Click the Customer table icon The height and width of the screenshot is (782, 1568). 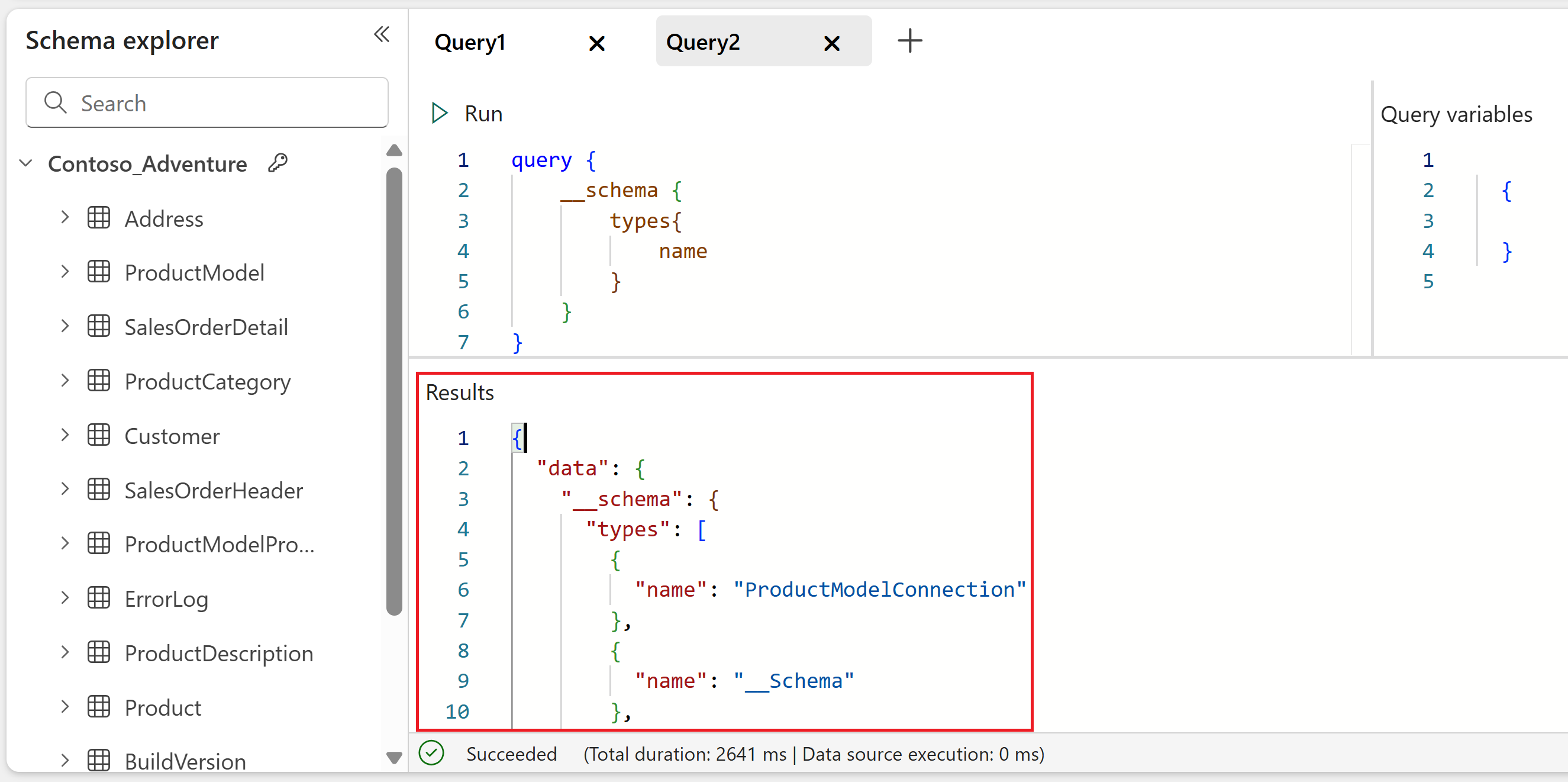[99, 436]
